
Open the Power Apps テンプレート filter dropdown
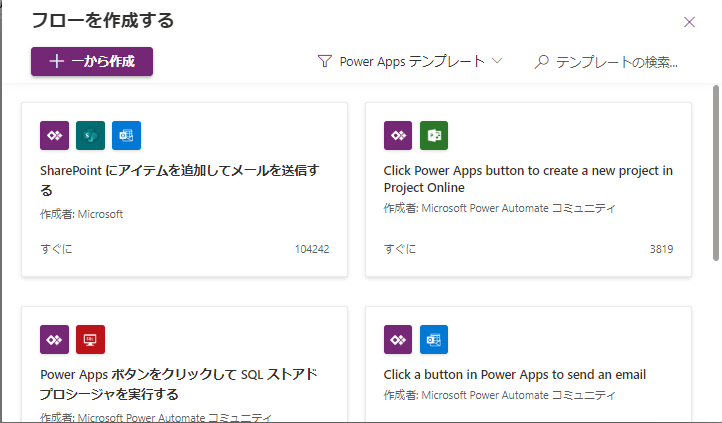[410, 61]
